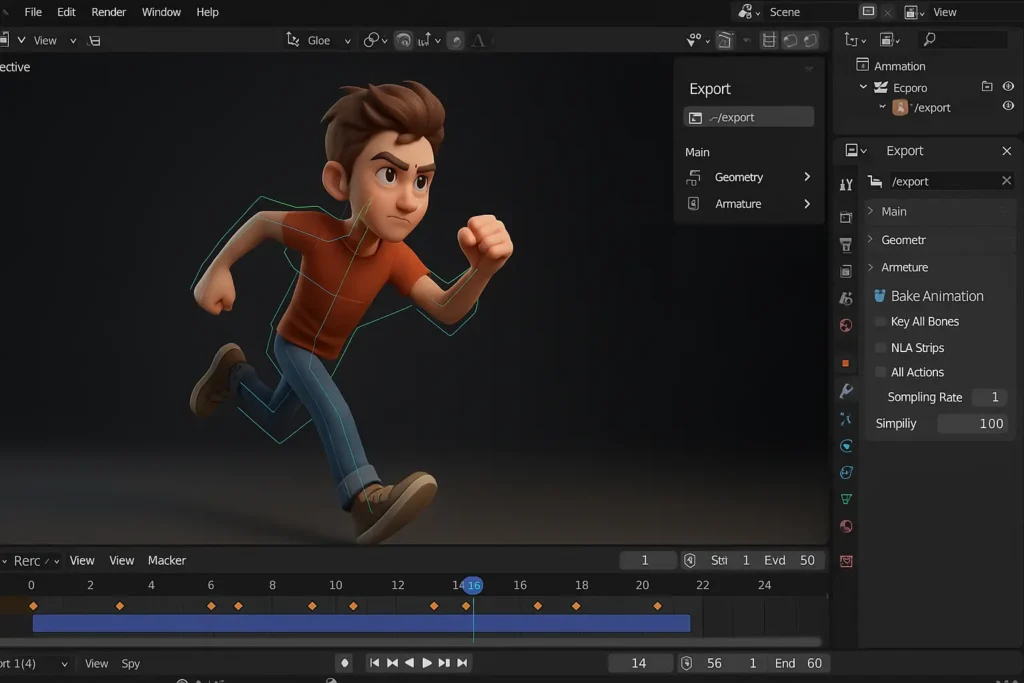Click the exclude-from-layer icon on Ecporo row

point(987,86)
